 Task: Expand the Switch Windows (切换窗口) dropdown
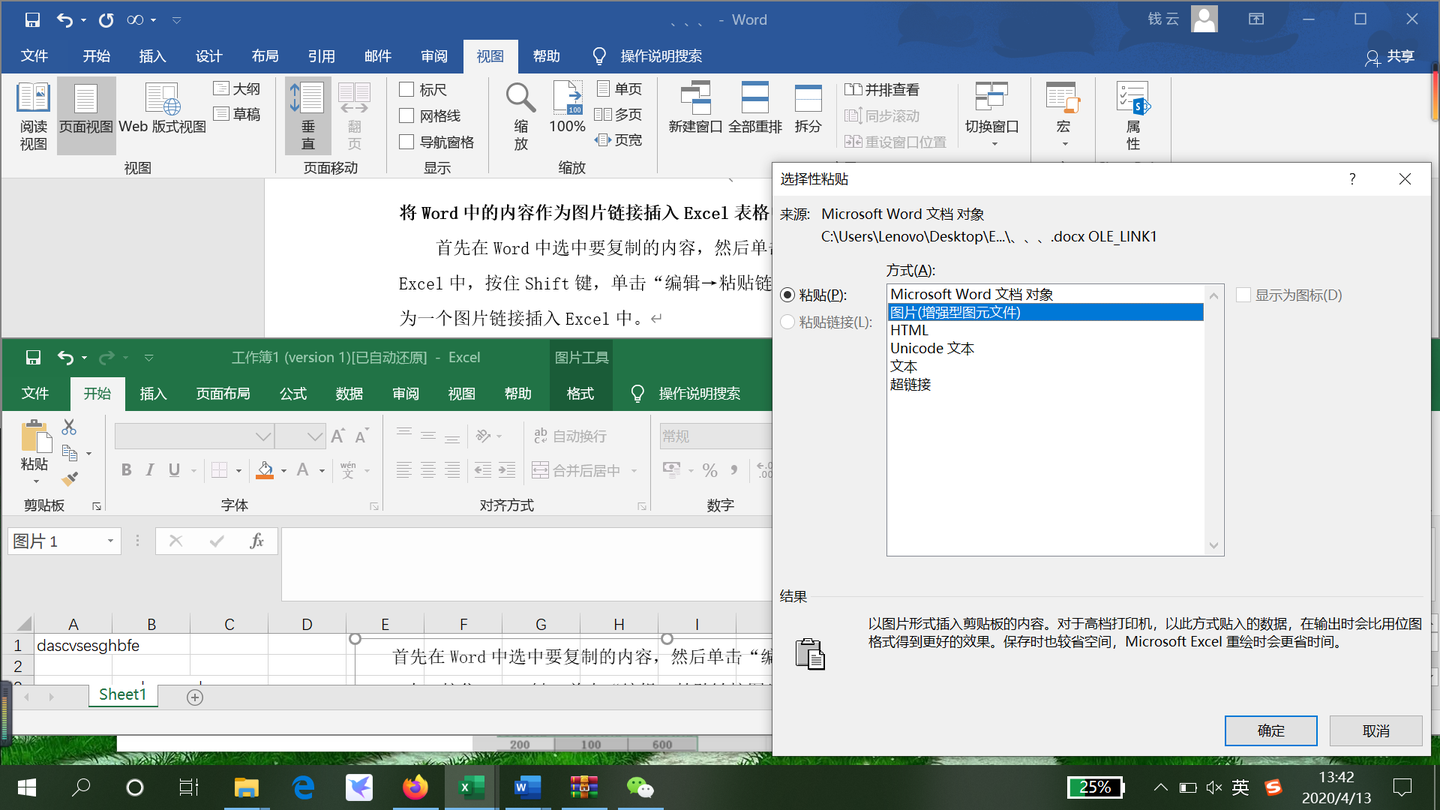[993, 144]
